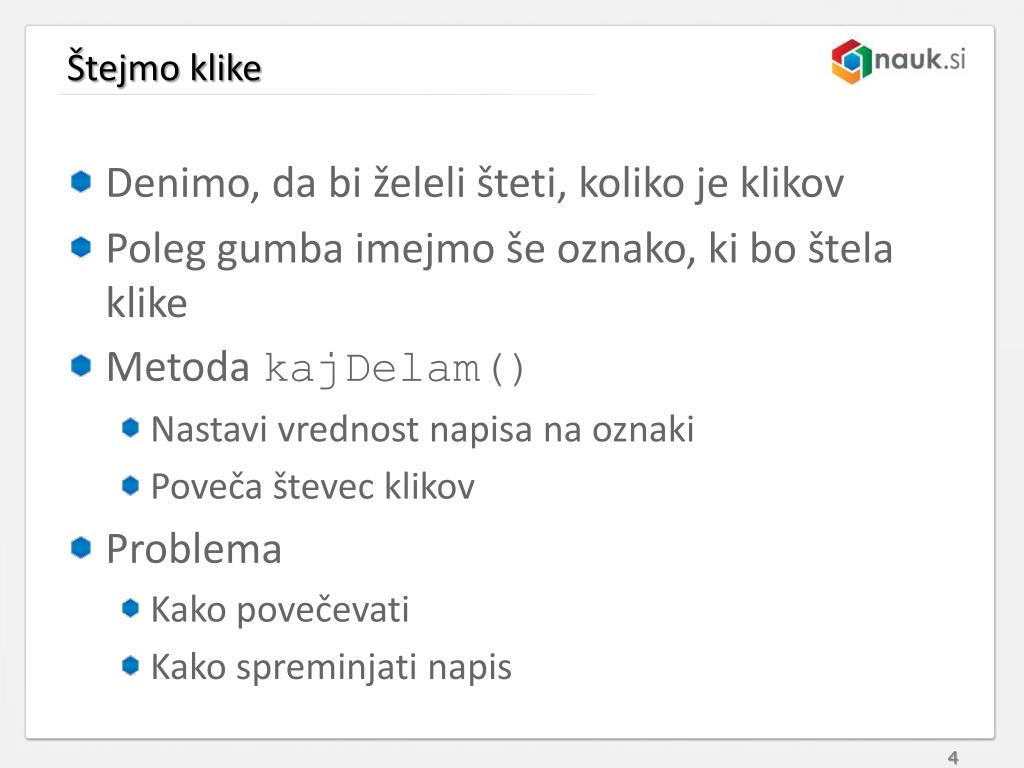Select the slide title Štejmo klike
The height and width of the screenshot is (768, 1024).
164,68
